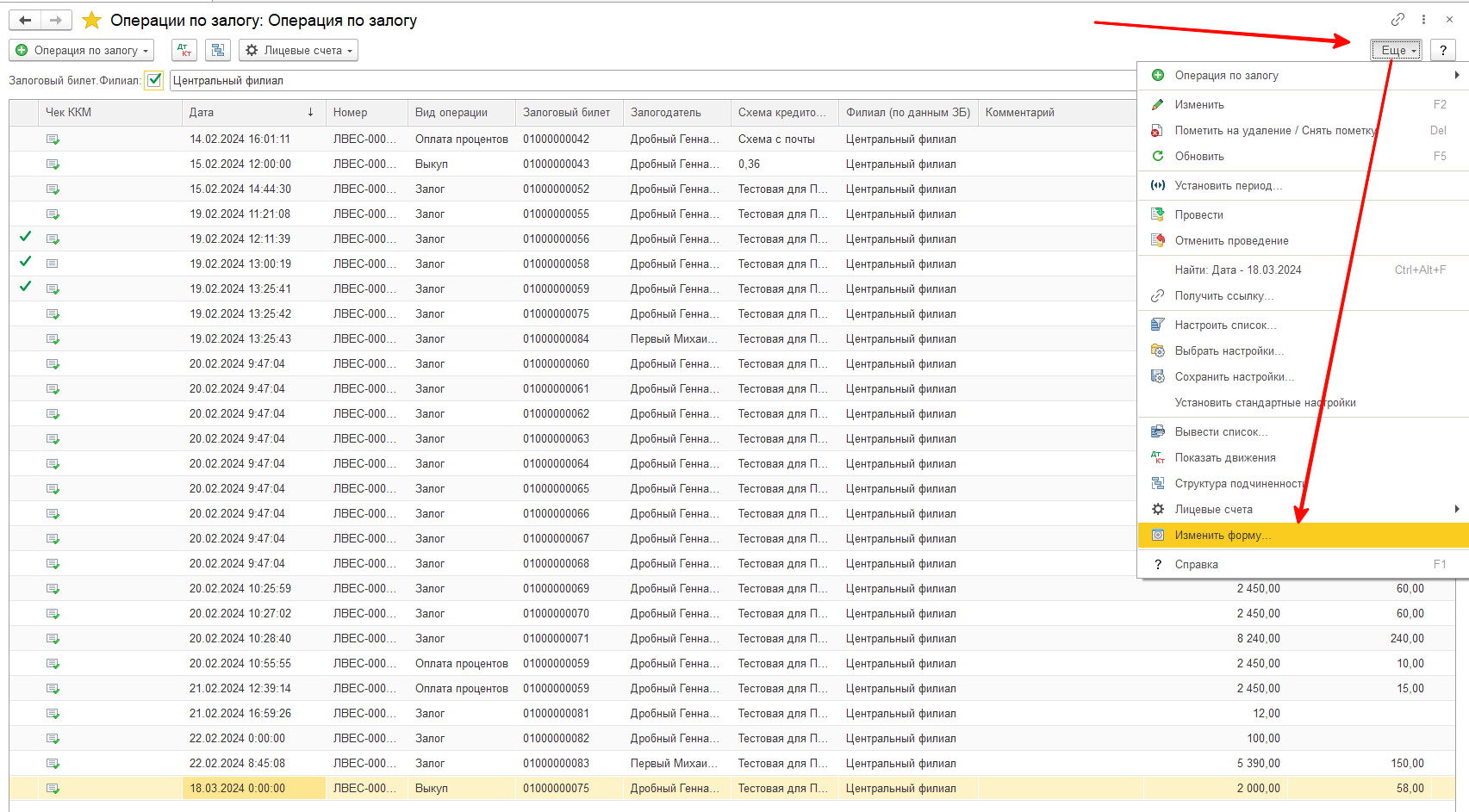Toggle the favorites star icon
This screenshot has width=1469, height=812.
[91, 20]
